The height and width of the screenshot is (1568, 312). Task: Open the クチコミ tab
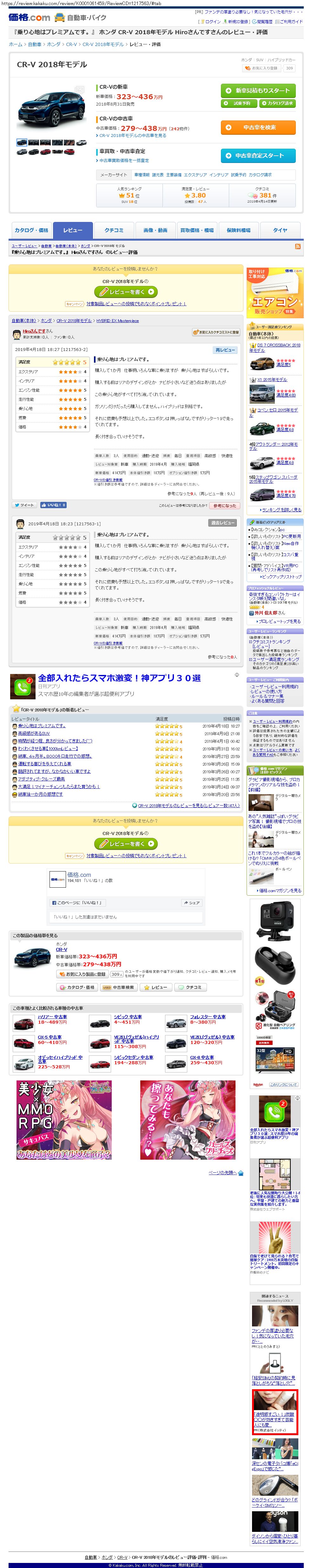113,231
